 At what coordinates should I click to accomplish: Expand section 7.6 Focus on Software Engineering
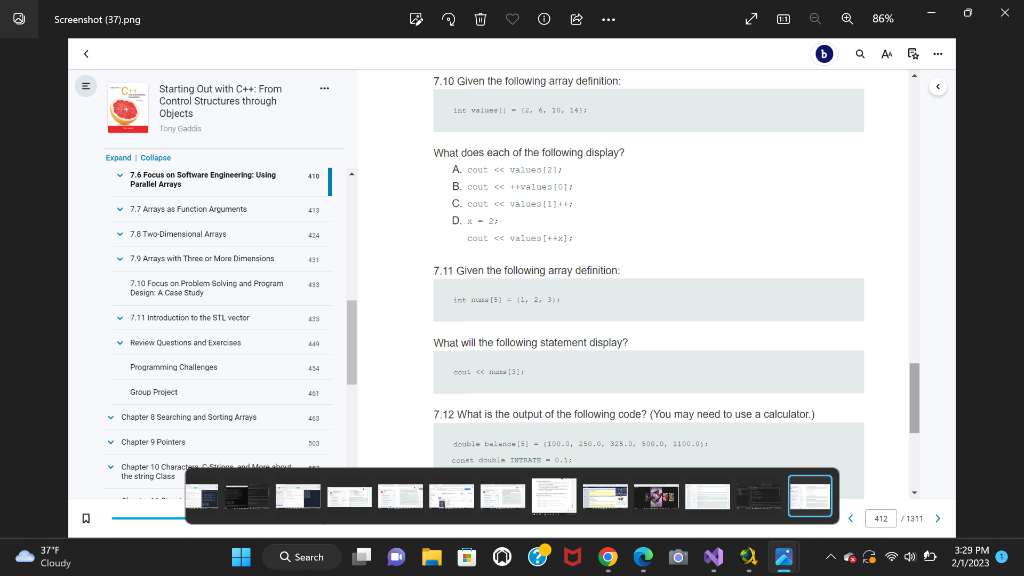(120, 175)
